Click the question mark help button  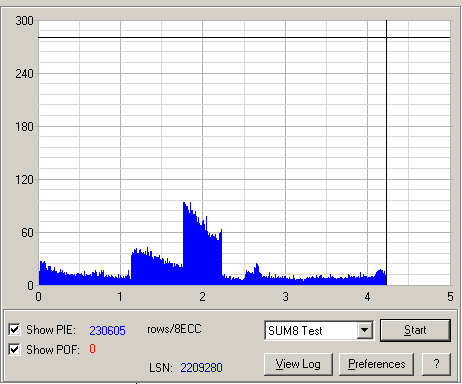pos(436,364)
